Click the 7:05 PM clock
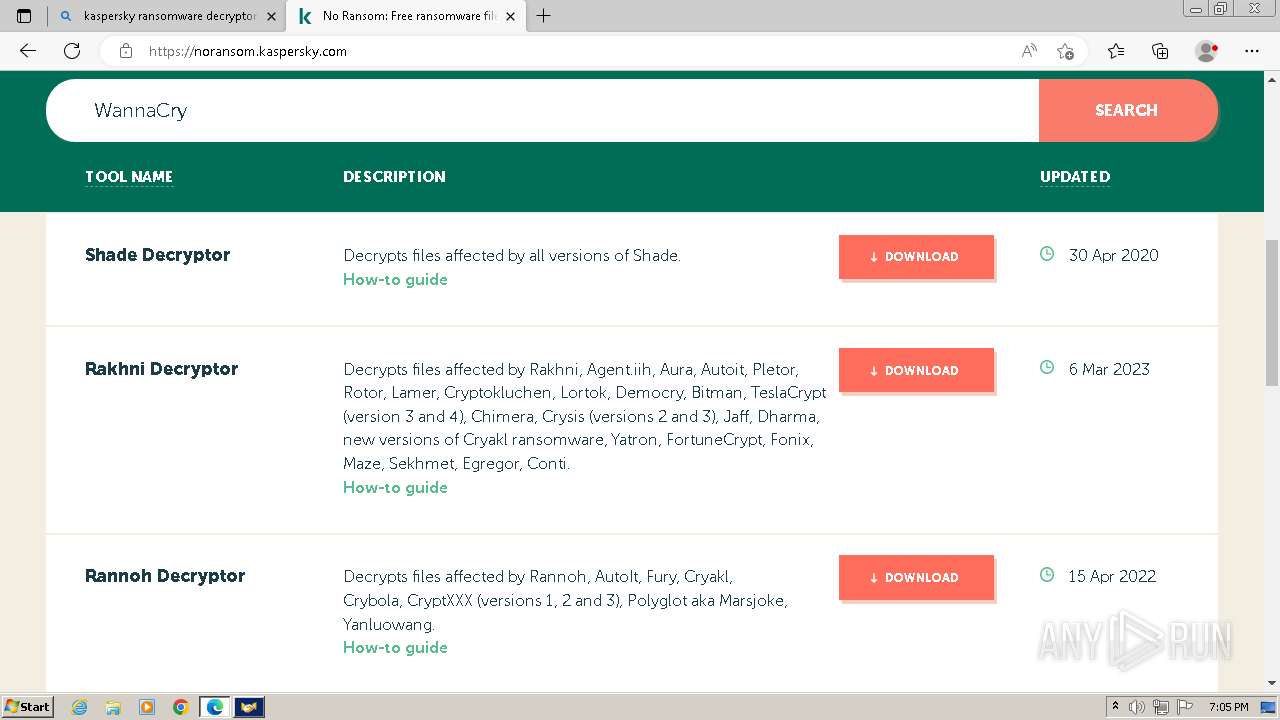The width and height of the screenshot is (1280, 720). [1228, 707]
